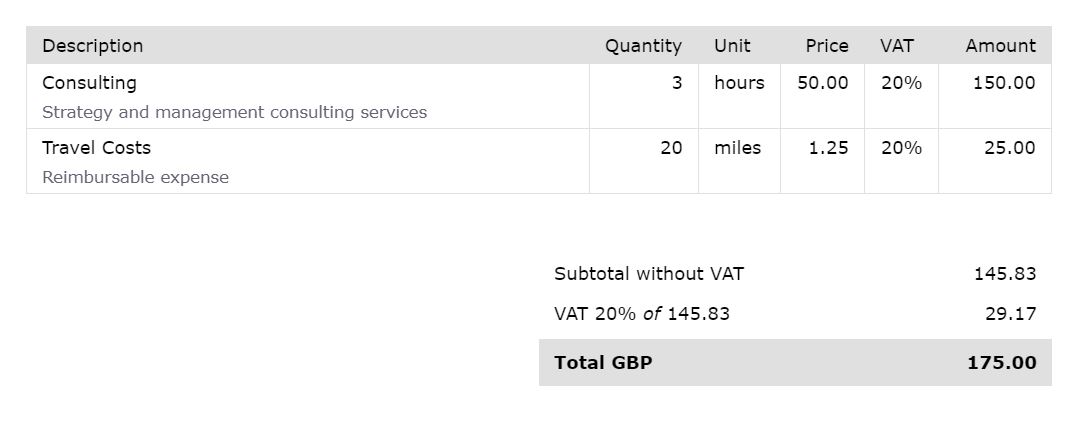
Task: Select the Price column header
Action: tap(827, 46)
